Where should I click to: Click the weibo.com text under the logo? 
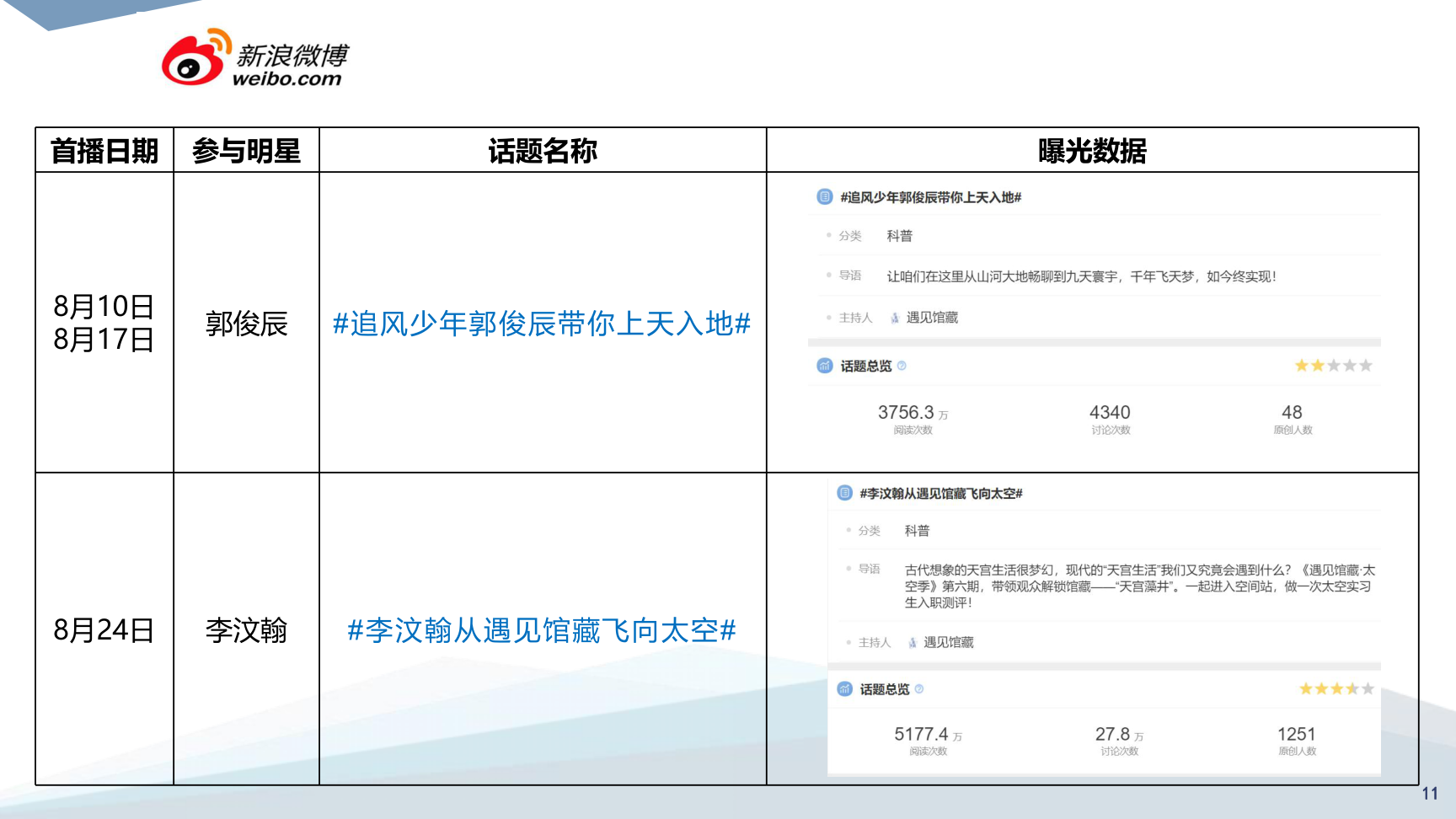click(287, 79)
